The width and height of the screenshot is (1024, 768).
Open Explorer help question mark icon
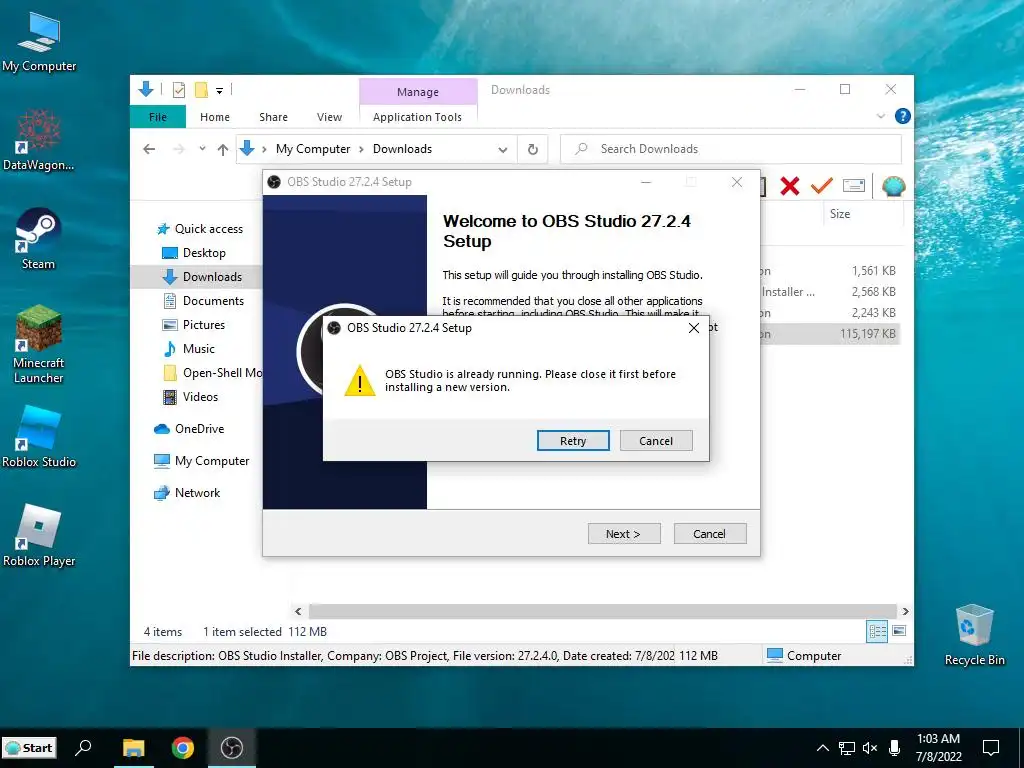pyautogui.click(x=903, y=116)
